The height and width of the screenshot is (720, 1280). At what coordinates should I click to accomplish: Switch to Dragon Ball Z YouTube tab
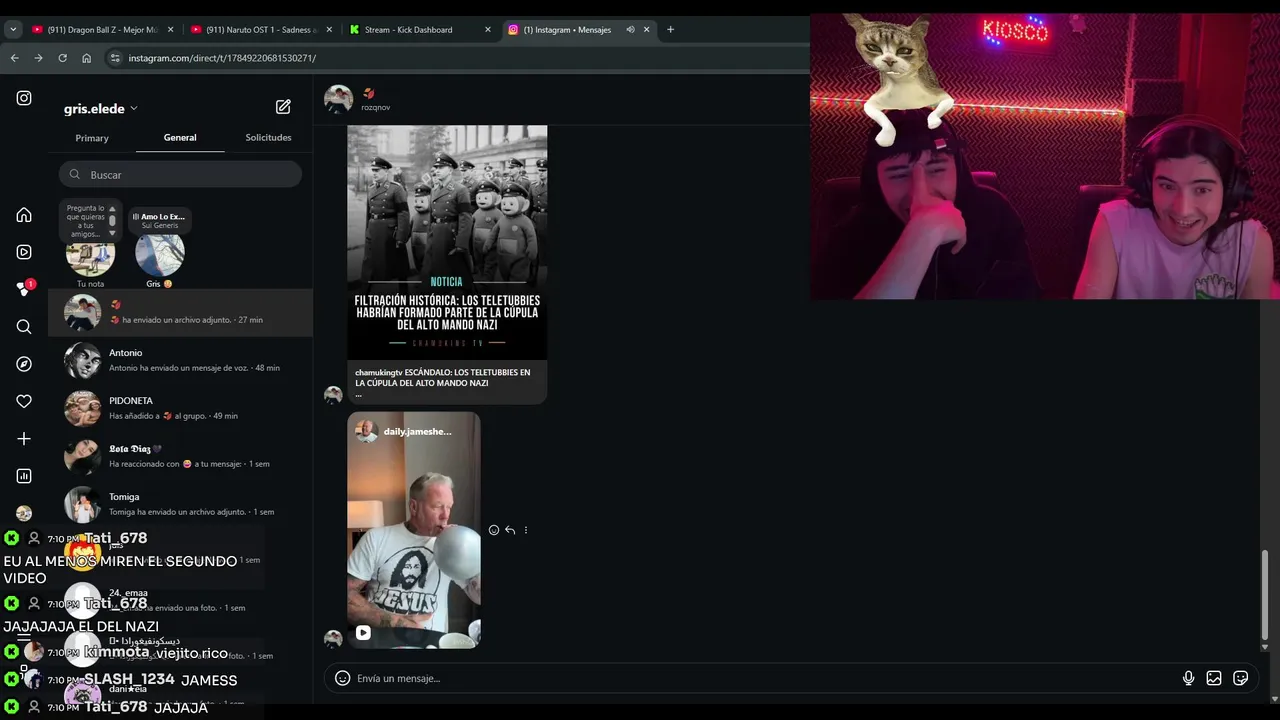[x=102, y=29]
